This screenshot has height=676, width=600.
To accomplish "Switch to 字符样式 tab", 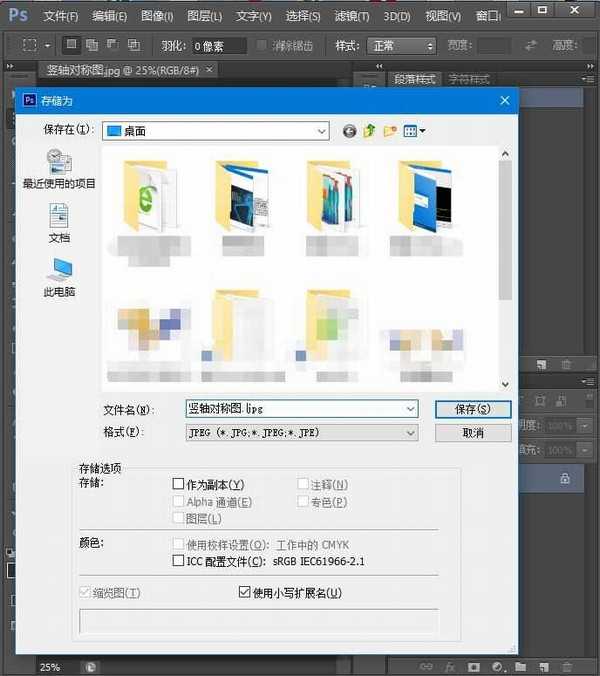I will click(468, 79).
